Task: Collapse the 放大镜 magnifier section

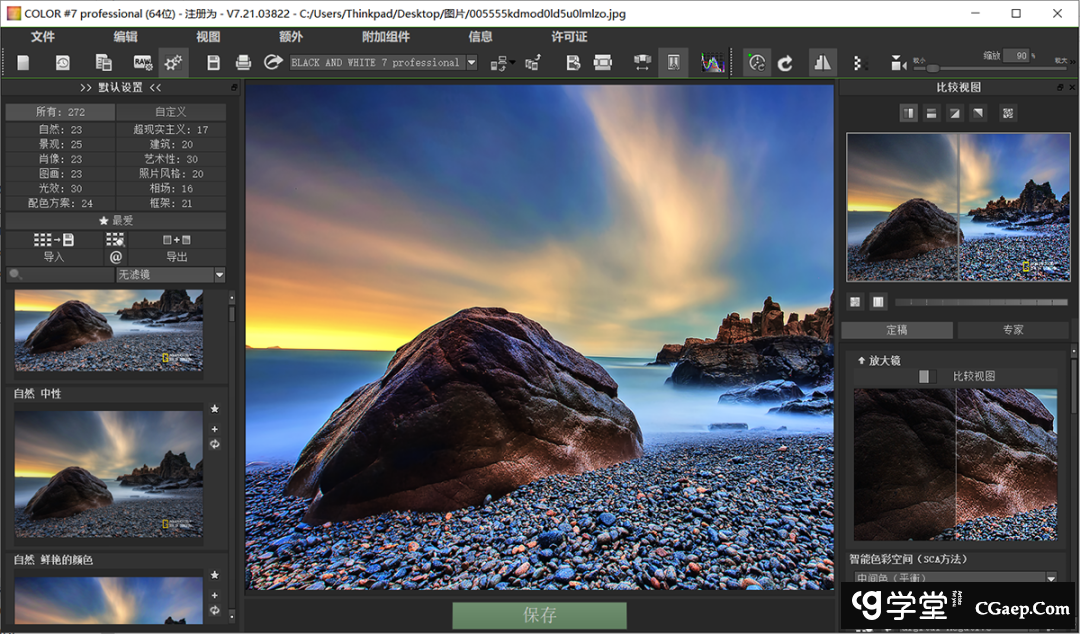Action: pyautogui.click(x=861, y=360)
